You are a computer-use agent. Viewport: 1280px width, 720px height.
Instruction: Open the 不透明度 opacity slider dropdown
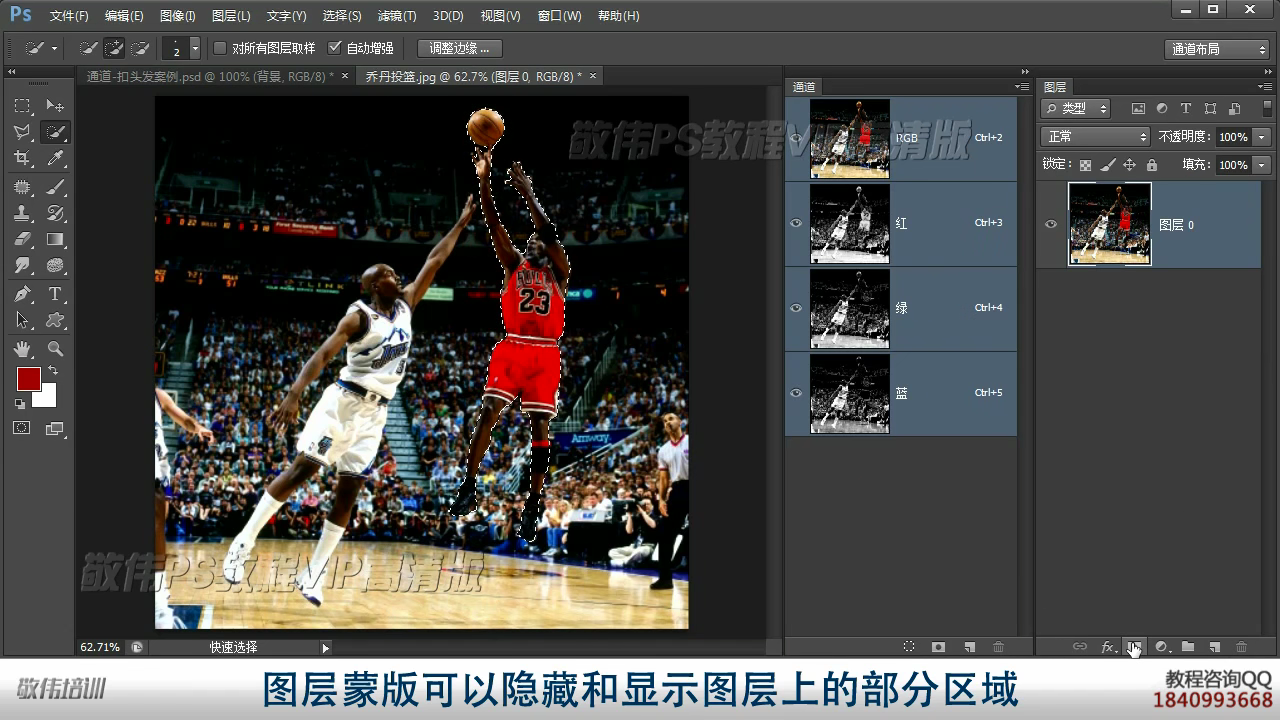tap(1262, 136)
